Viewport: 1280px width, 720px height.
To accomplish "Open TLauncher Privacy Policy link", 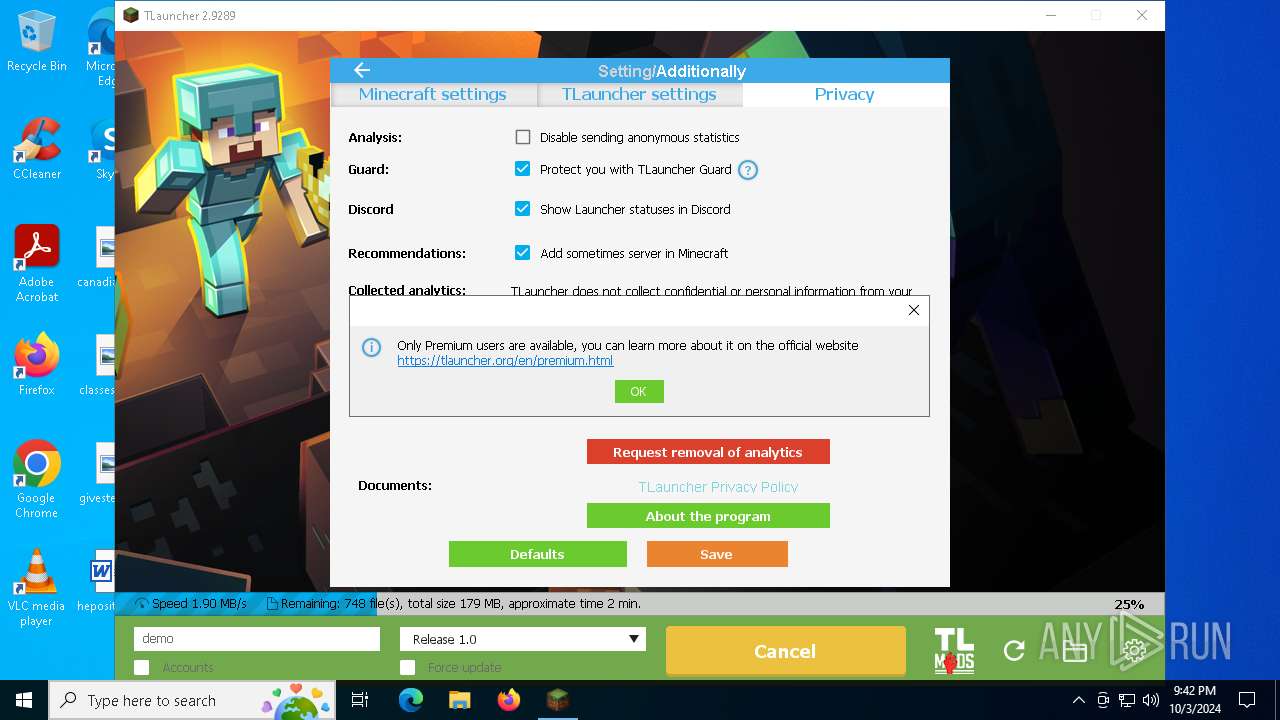I will point(718,487).
